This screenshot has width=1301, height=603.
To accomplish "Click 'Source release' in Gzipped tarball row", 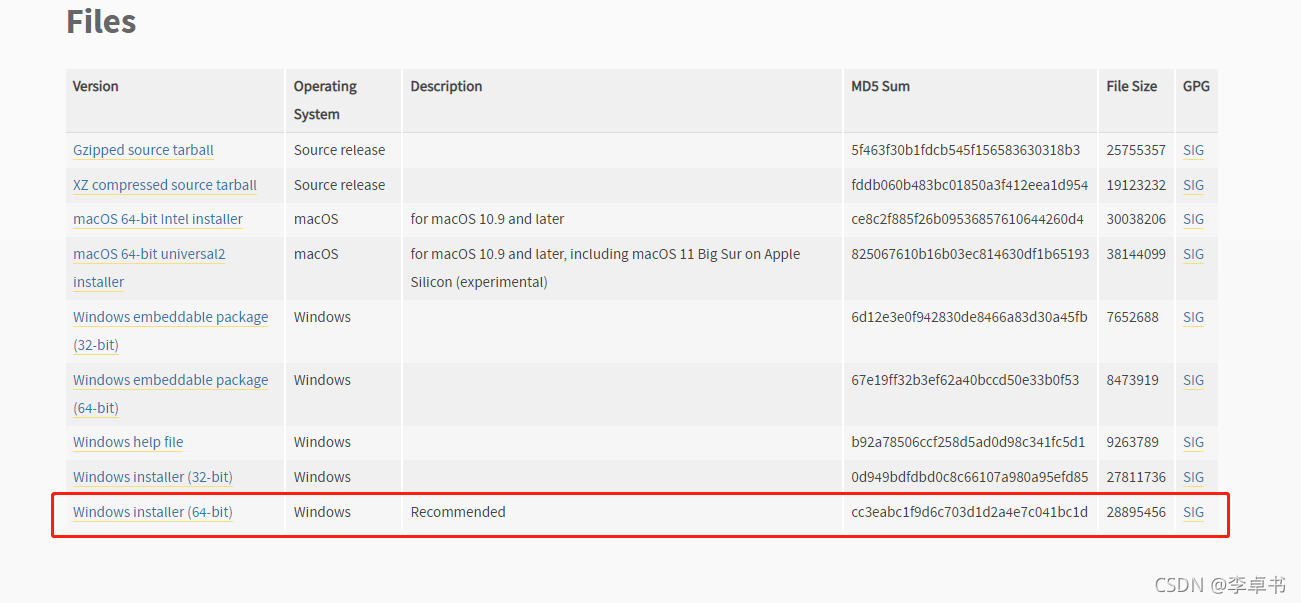I will pyautogui.click(x=339, y=150).
